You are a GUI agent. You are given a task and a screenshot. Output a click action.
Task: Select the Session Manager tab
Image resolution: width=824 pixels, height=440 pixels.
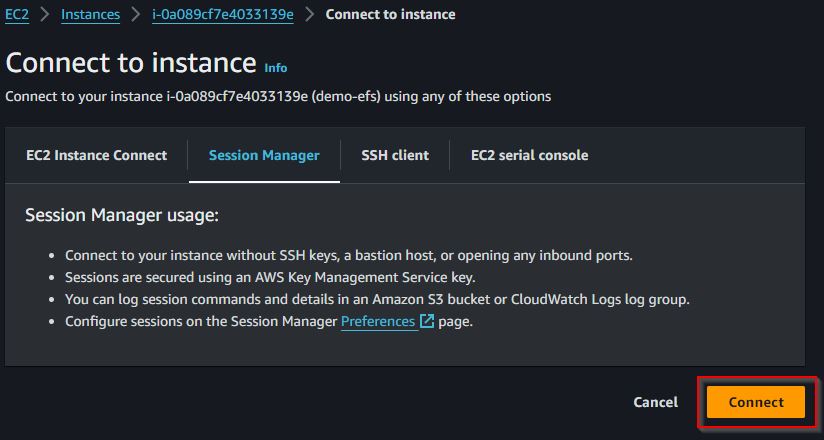click(x=264, y=155)
